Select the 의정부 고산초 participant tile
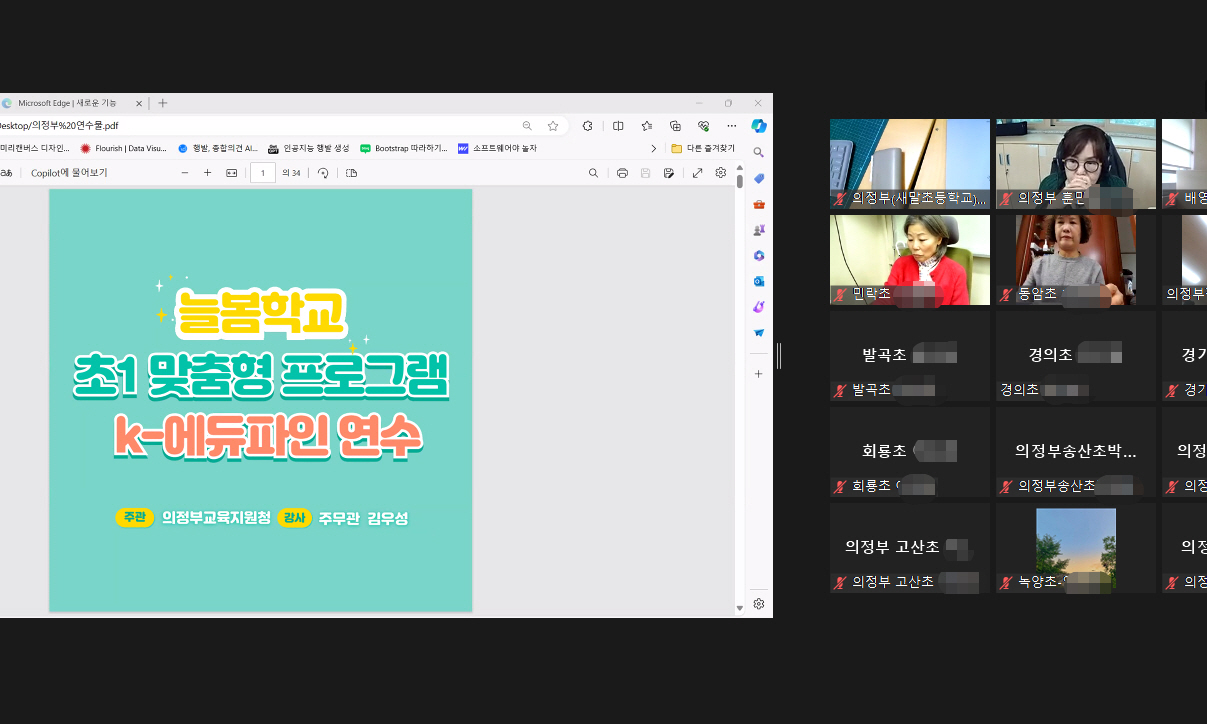1207x724 pixels. pyautogui.click(x=910, y=548)
